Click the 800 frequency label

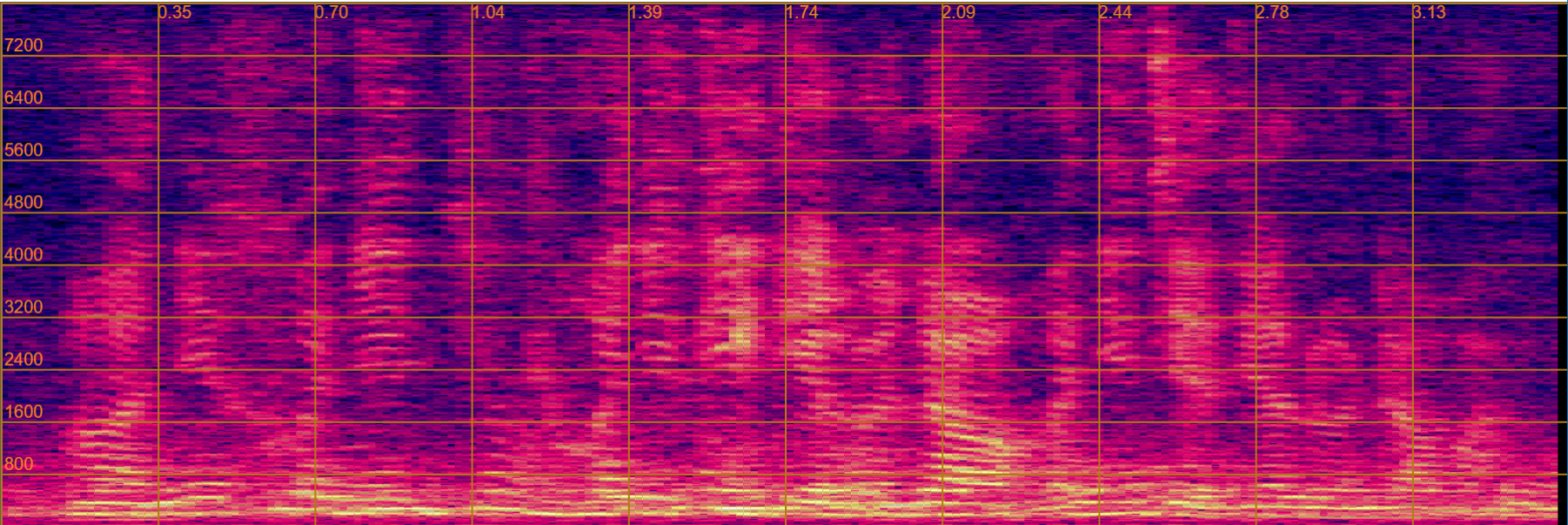(19, 464)
